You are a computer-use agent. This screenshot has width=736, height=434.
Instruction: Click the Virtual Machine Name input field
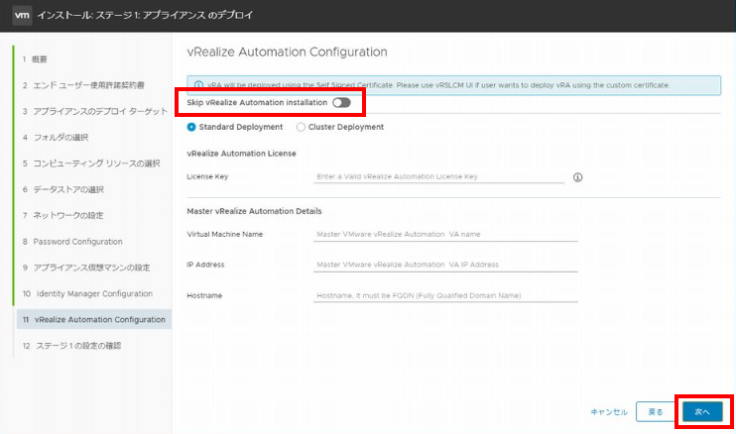445,235
